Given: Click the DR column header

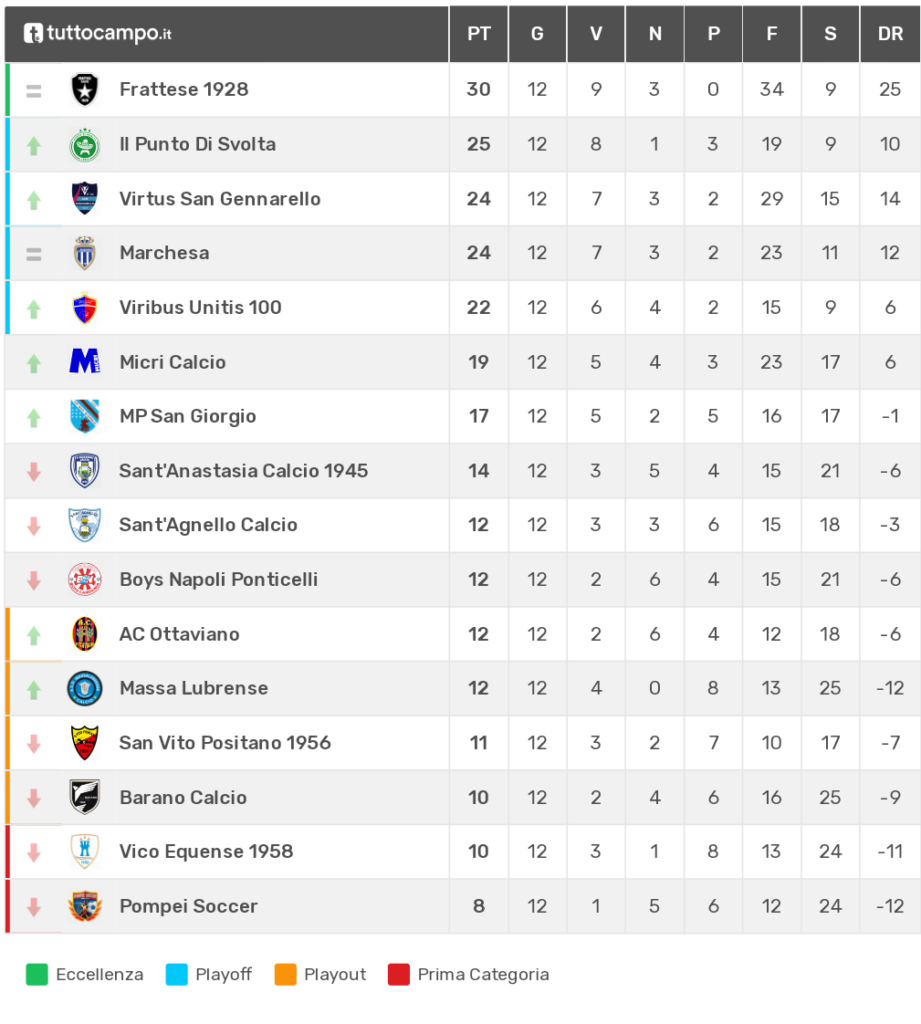Looking at the screenshot, I should click(x=890, y=34).
